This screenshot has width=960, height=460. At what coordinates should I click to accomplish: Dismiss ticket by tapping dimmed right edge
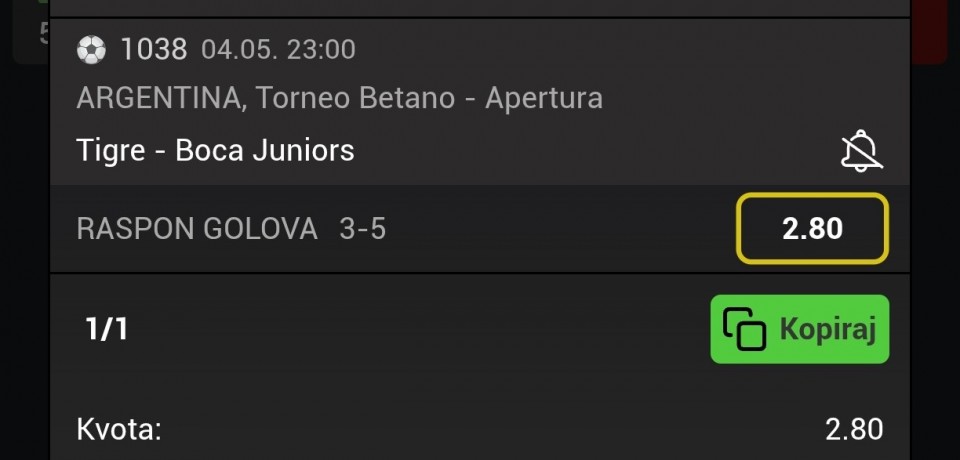pyautogui.click(x=935, y=257)
